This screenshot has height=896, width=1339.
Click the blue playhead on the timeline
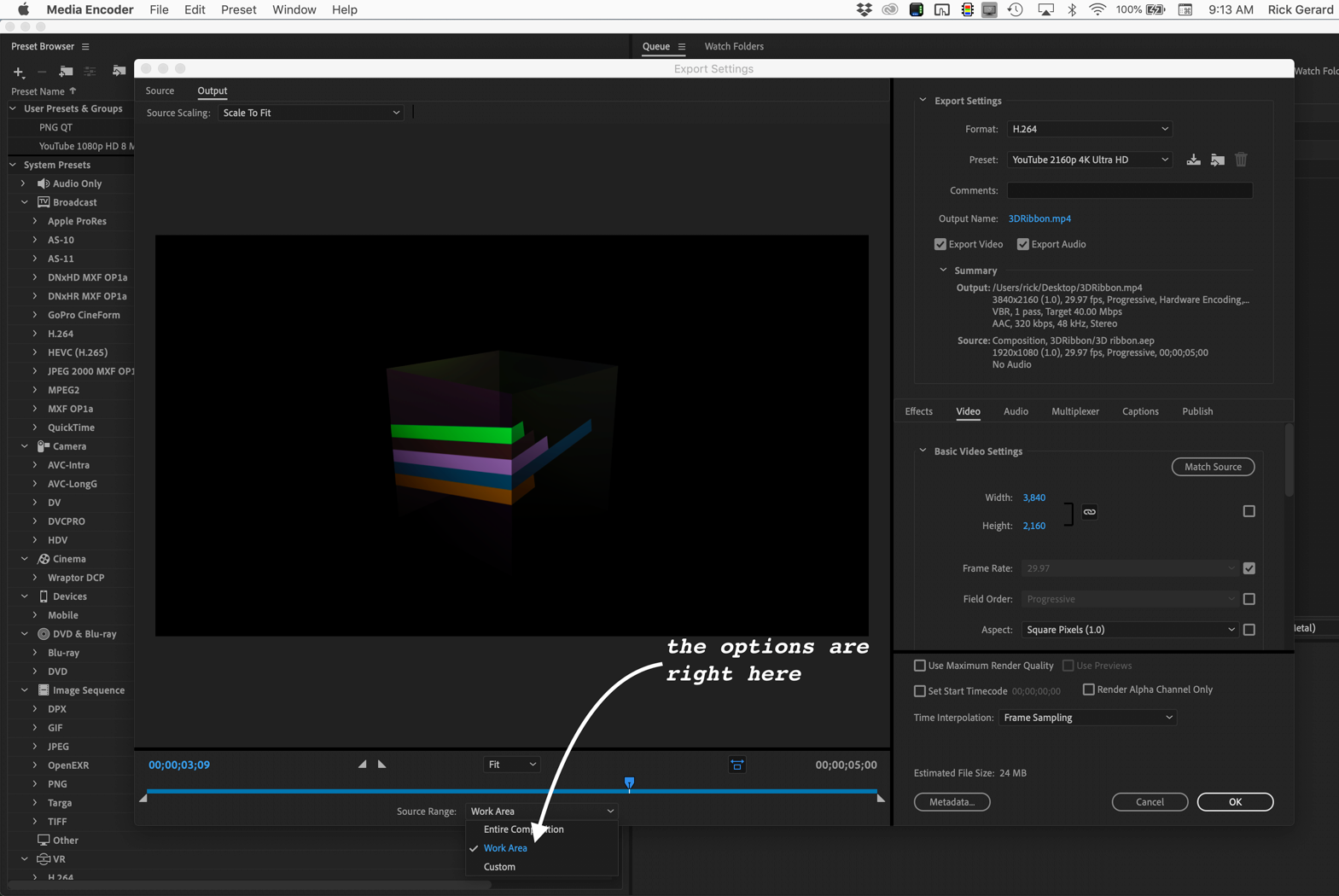point(629,783)
